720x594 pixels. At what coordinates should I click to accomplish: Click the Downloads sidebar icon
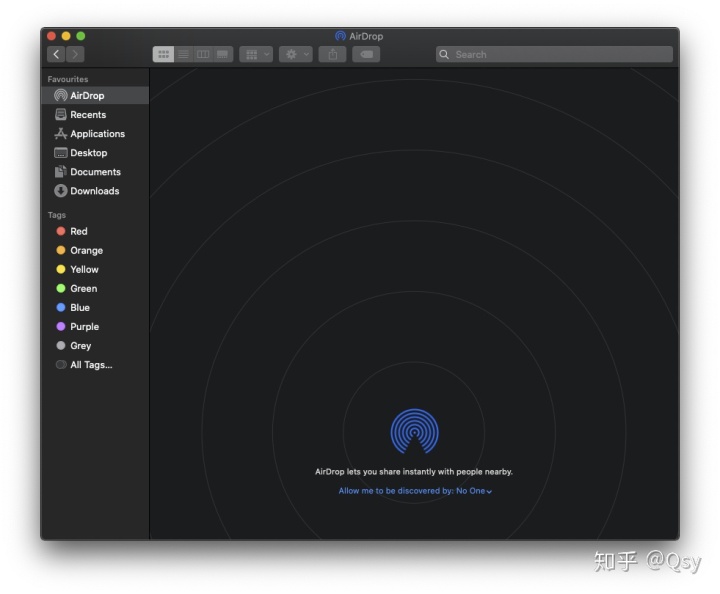(x=61, y=191)
